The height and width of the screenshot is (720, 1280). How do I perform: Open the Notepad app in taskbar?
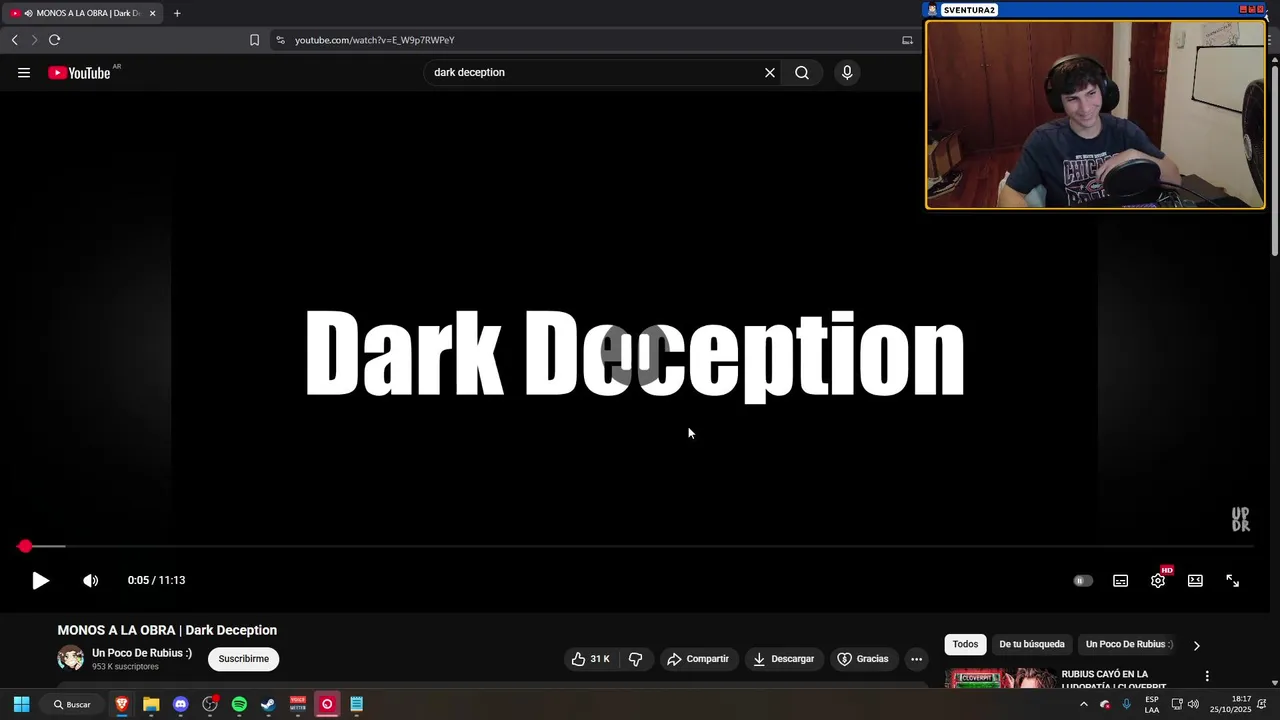pyautogui.click(x=356, y=704)
